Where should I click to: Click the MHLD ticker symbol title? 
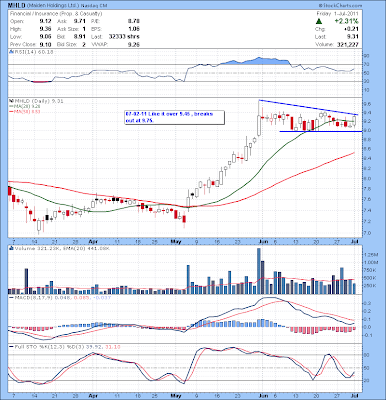16,6
